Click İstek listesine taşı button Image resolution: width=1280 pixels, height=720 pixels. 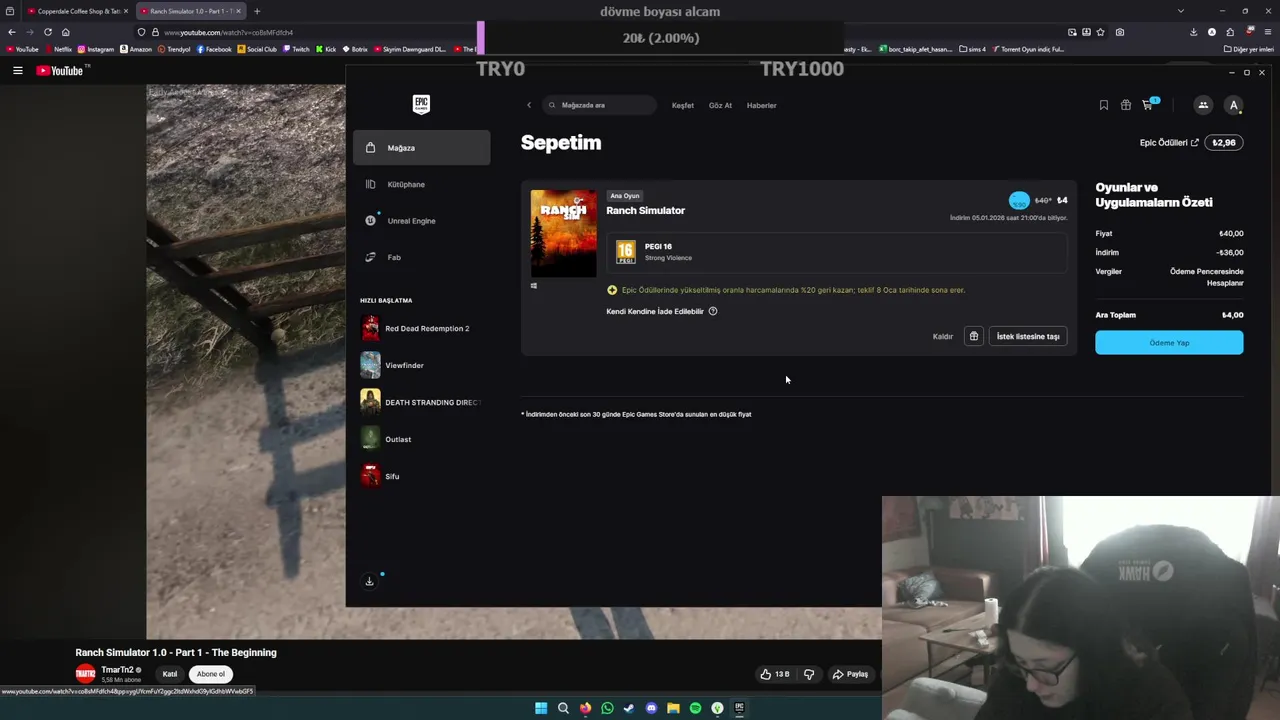pyautogui.click(x=1028, y=336)
